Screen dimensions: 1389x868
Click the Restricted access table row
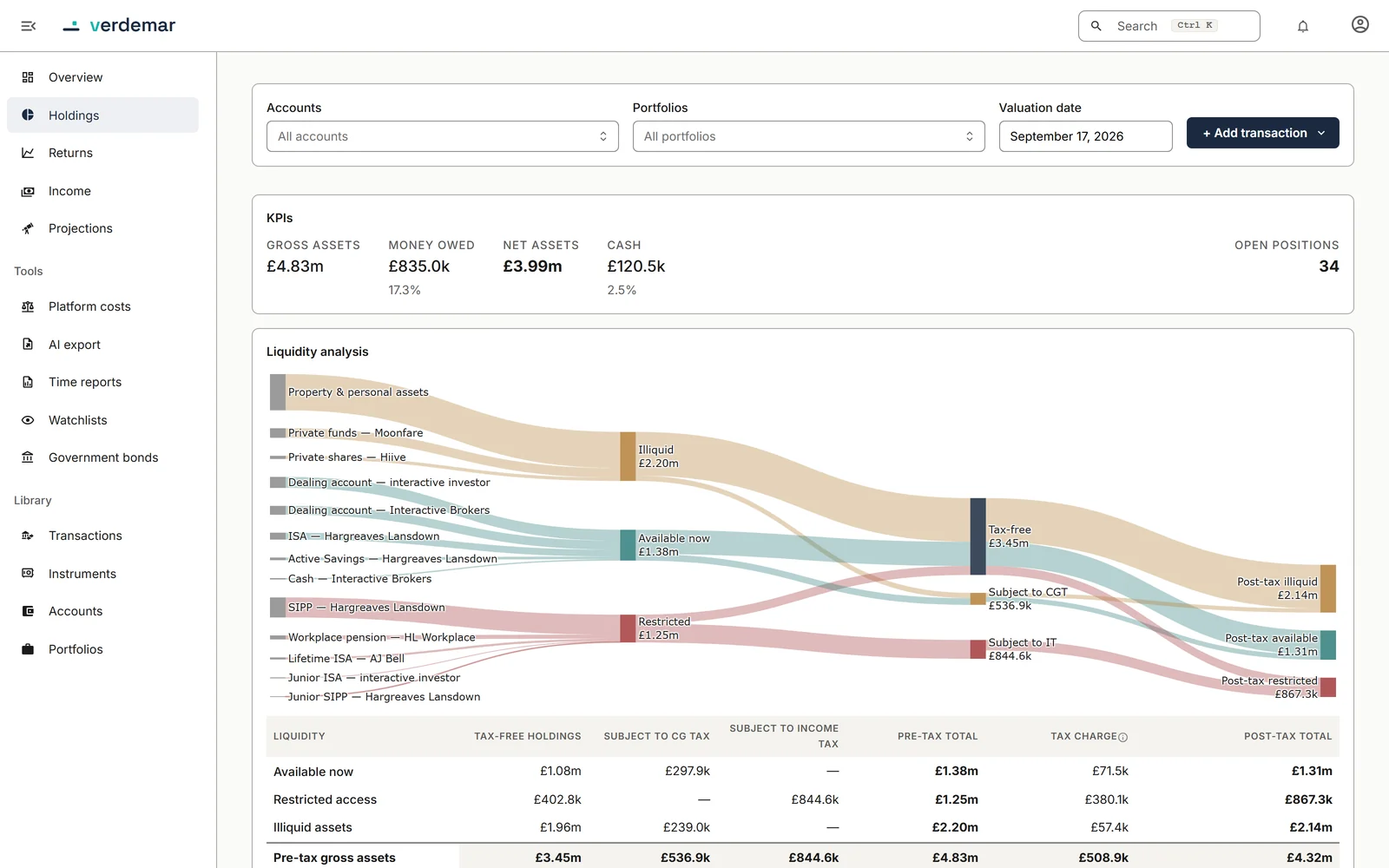(803, 799)
